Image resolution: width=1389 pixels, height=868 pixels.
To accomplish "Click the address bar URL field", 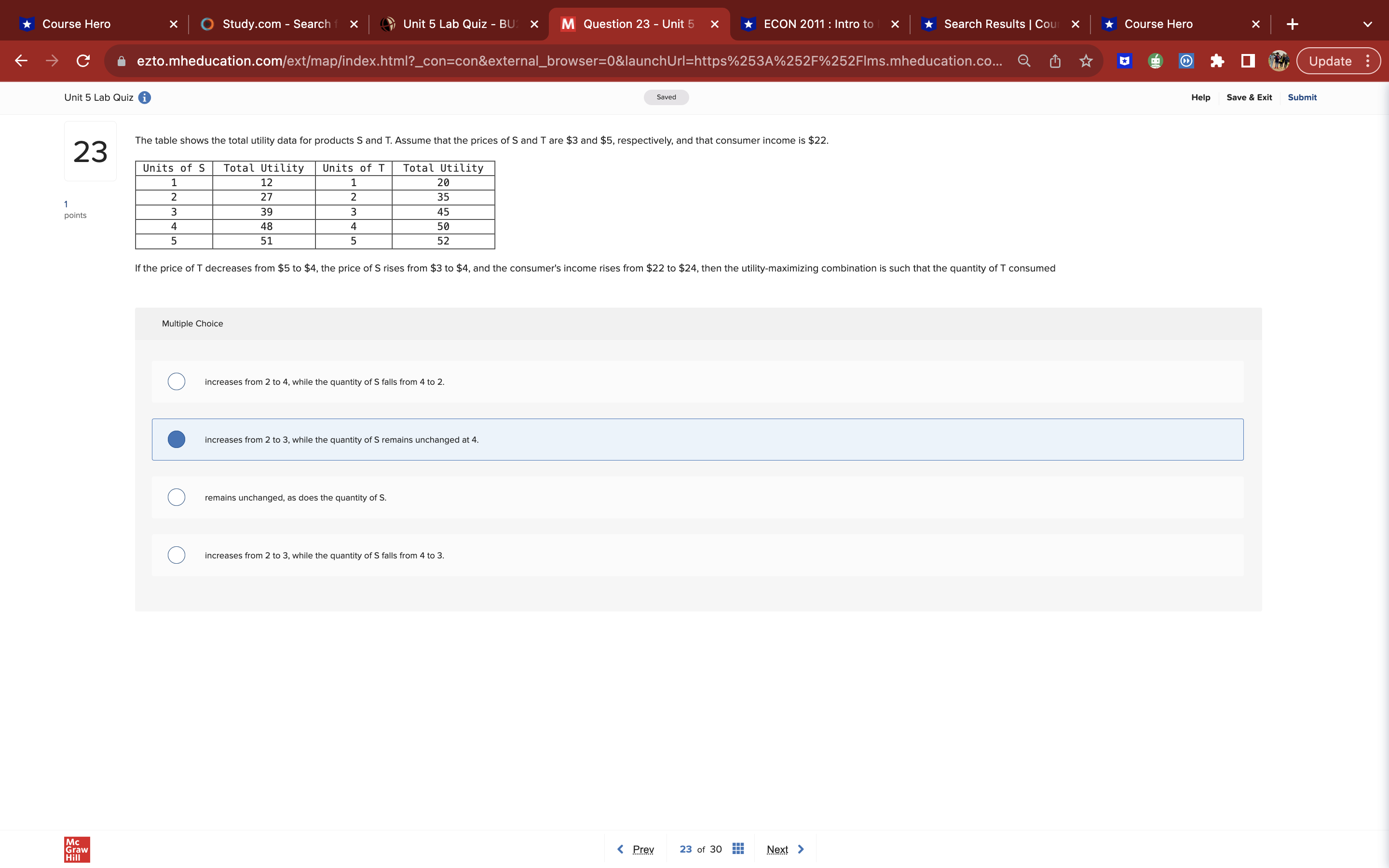I will pyautogui.click(x=568, y=61).
